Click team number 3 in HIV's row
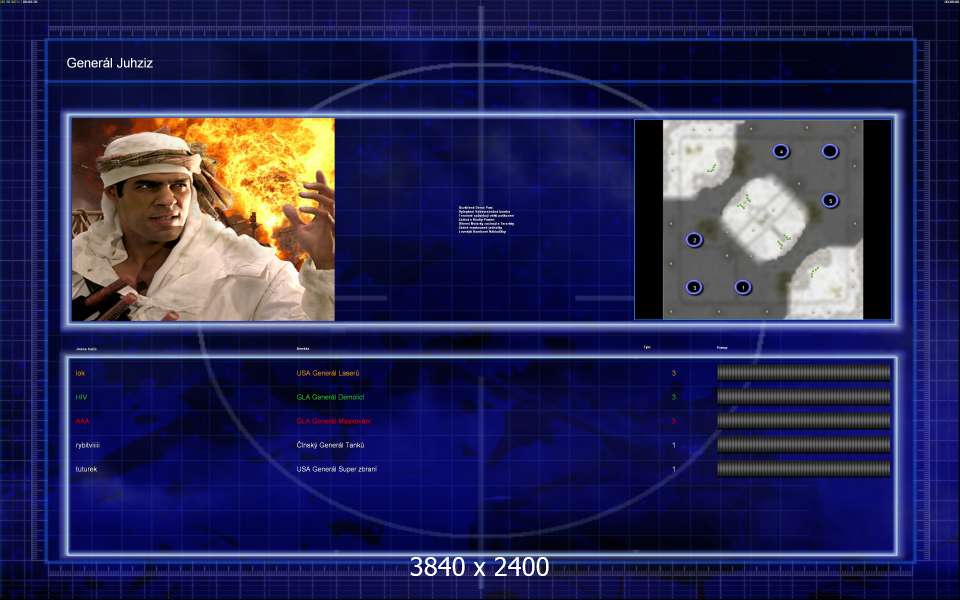 point(673,397)
